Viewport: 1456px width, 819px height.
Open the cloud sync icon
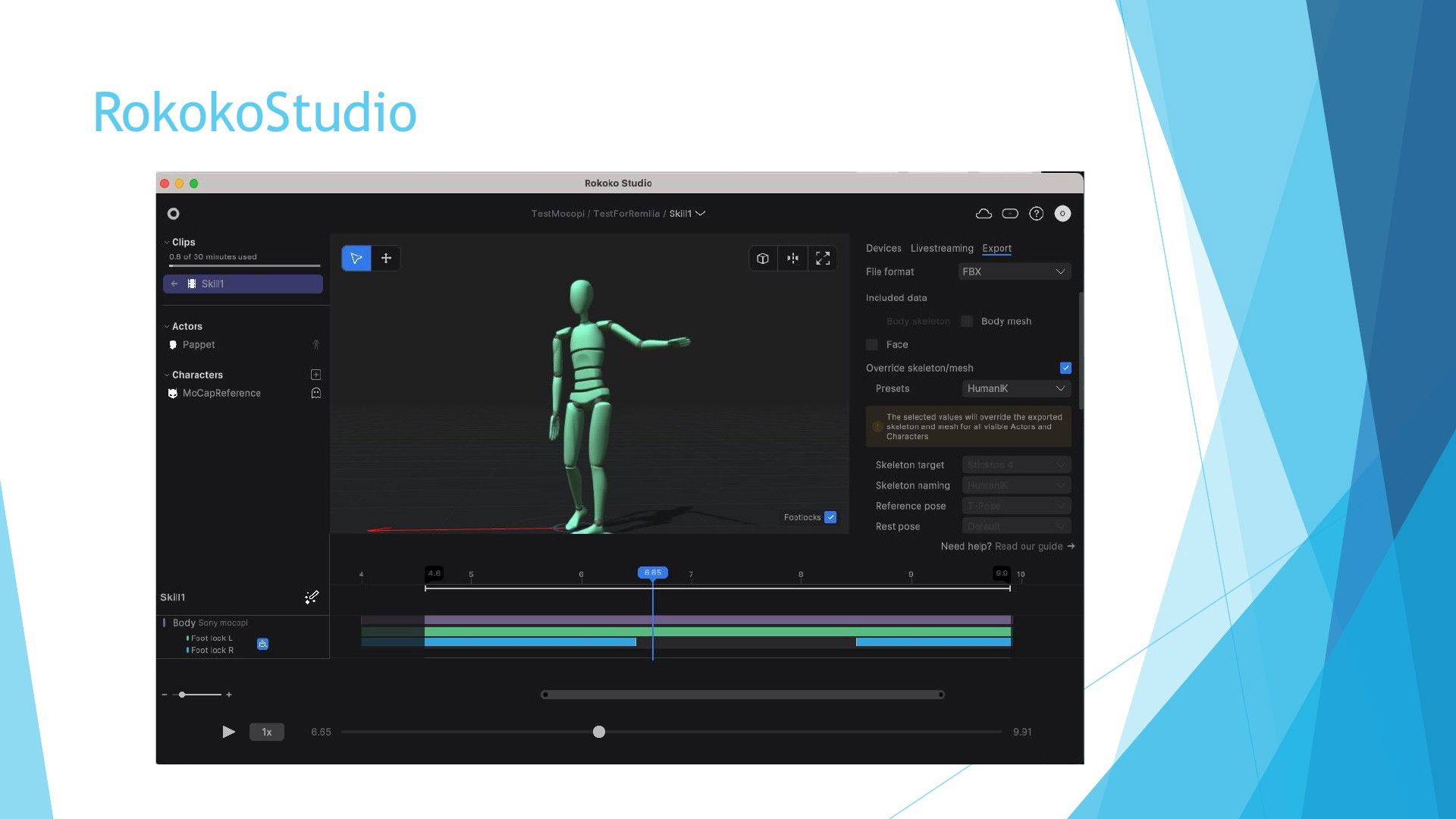point(984,214)
